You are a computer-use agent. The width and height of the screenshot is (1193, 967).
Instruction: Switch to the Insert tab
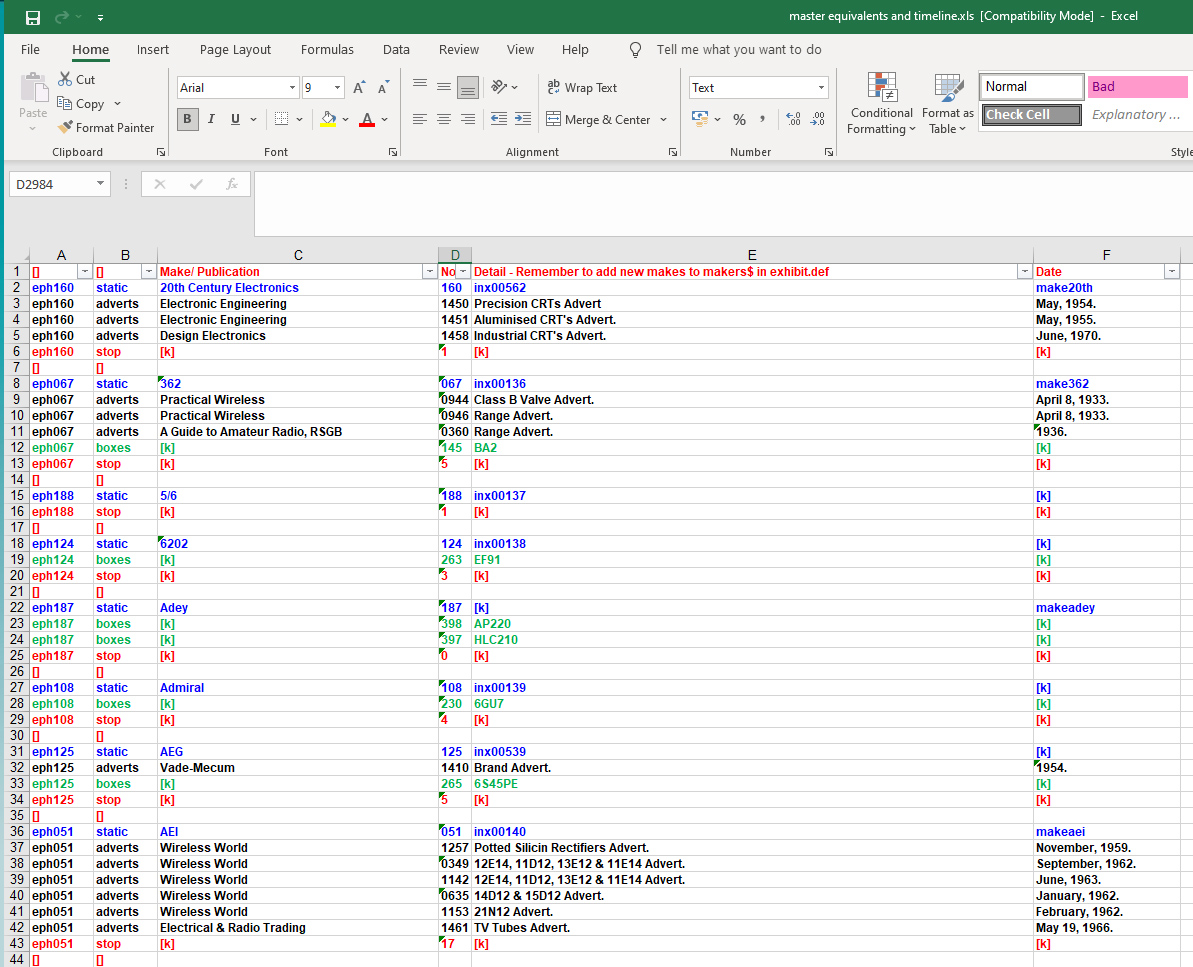(153, 49)
